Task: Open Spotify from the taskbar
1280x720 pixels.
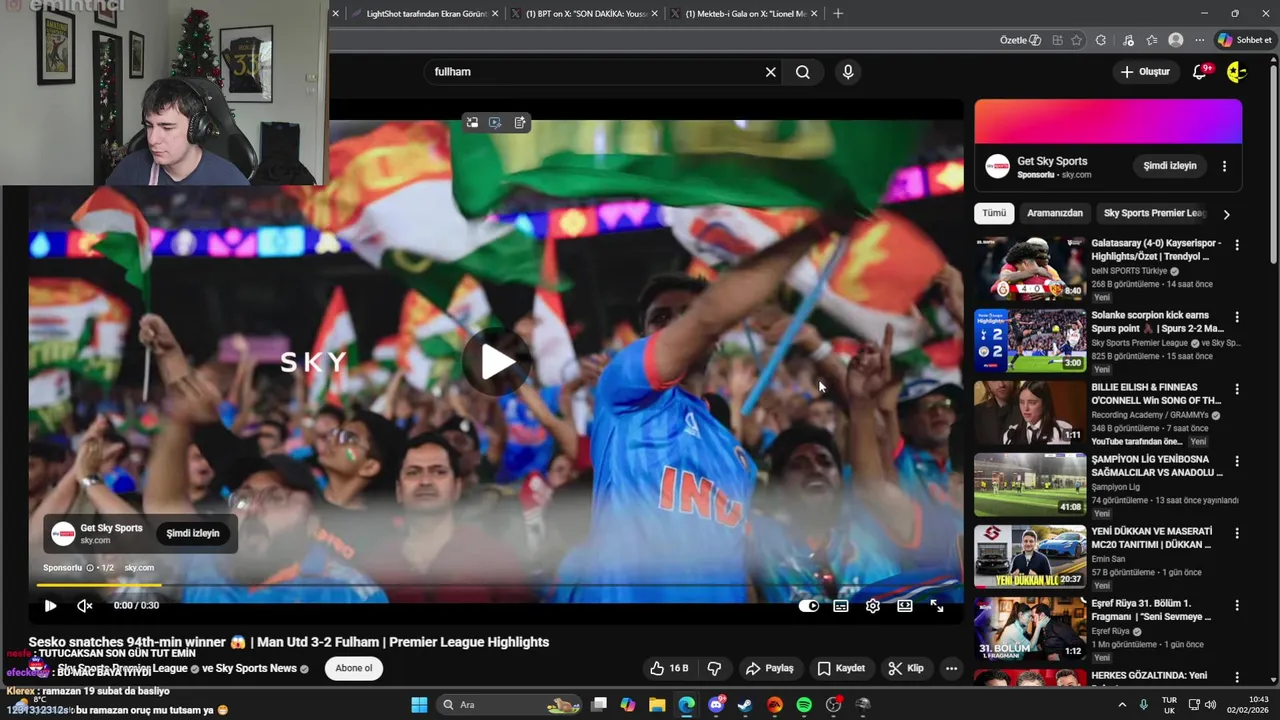Action: point(804,705)
